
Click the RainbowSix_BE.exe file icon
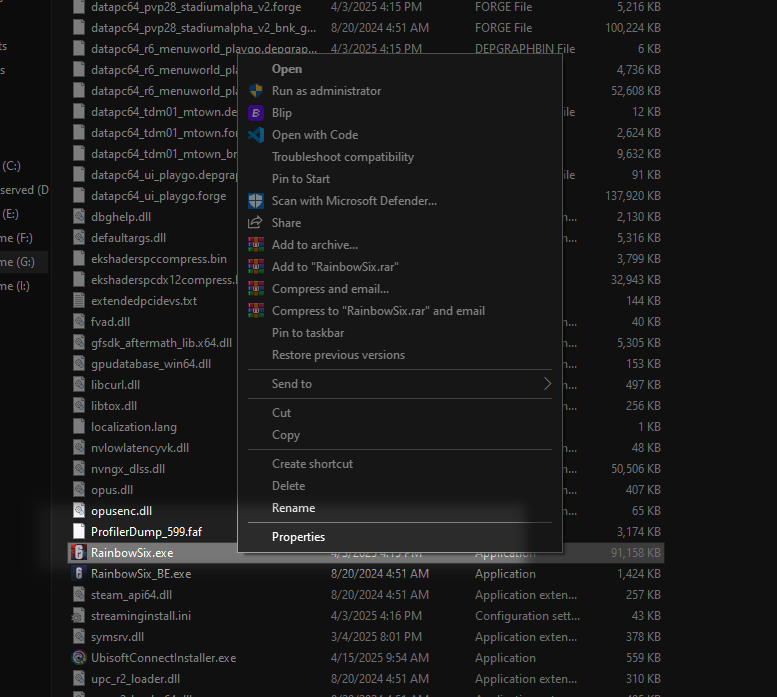(x=78, y=574)
